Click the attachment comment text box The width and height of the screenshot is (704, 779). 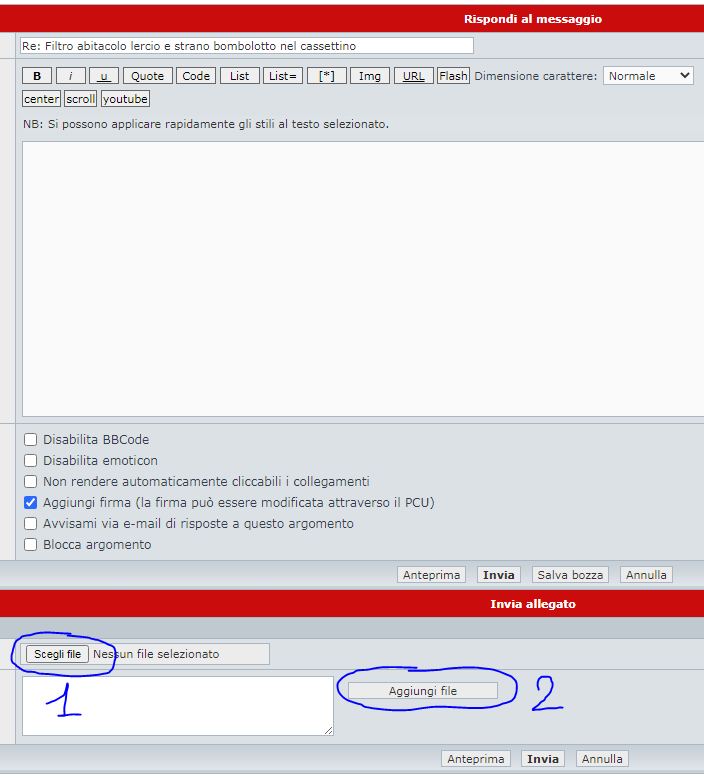[177, 706]
